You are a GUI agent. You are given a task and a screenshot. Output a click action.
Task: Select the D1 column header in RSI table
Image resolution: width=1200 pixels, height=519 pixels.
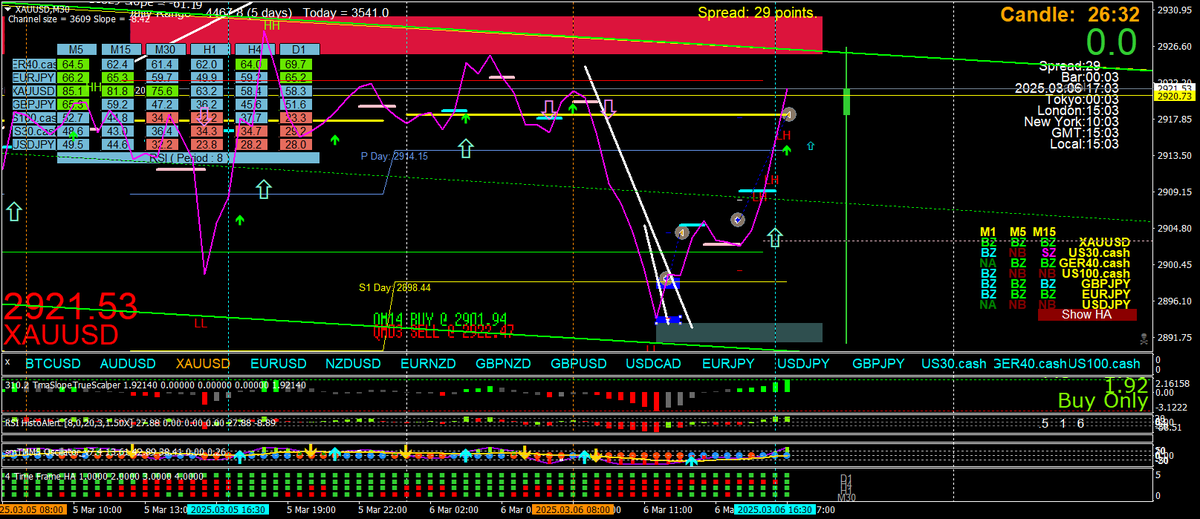pyautogui.click(x=298, y=49)
